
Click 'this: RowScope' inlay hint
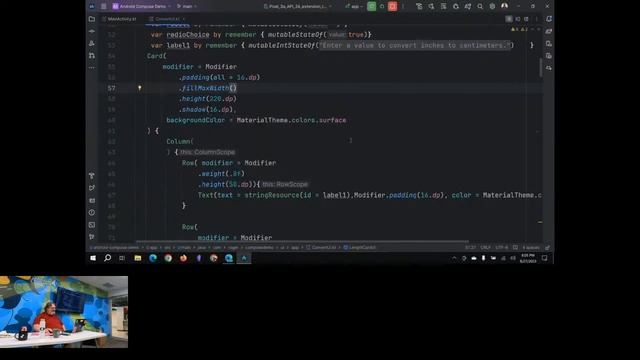[x=285, y=184]
